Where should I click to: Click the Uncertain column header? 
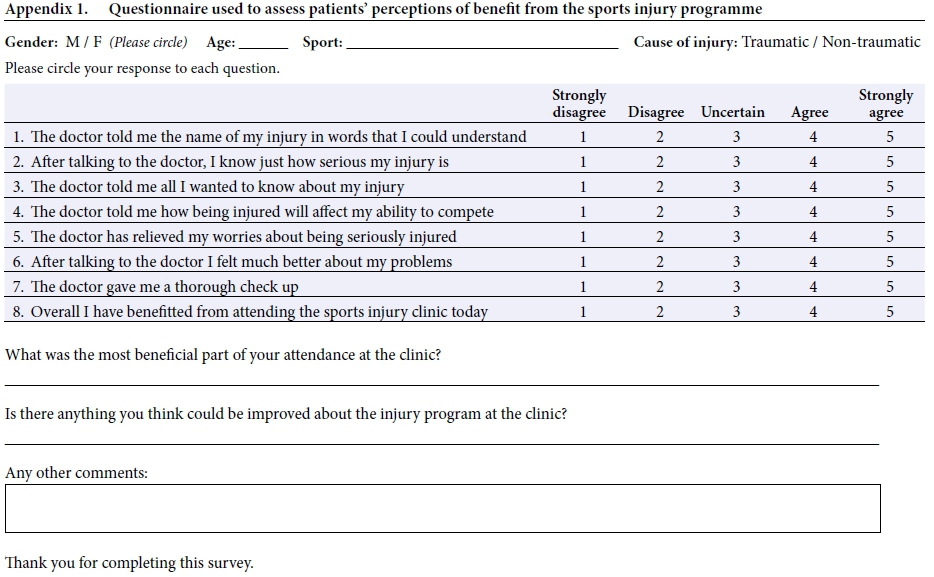coord(733,112)
